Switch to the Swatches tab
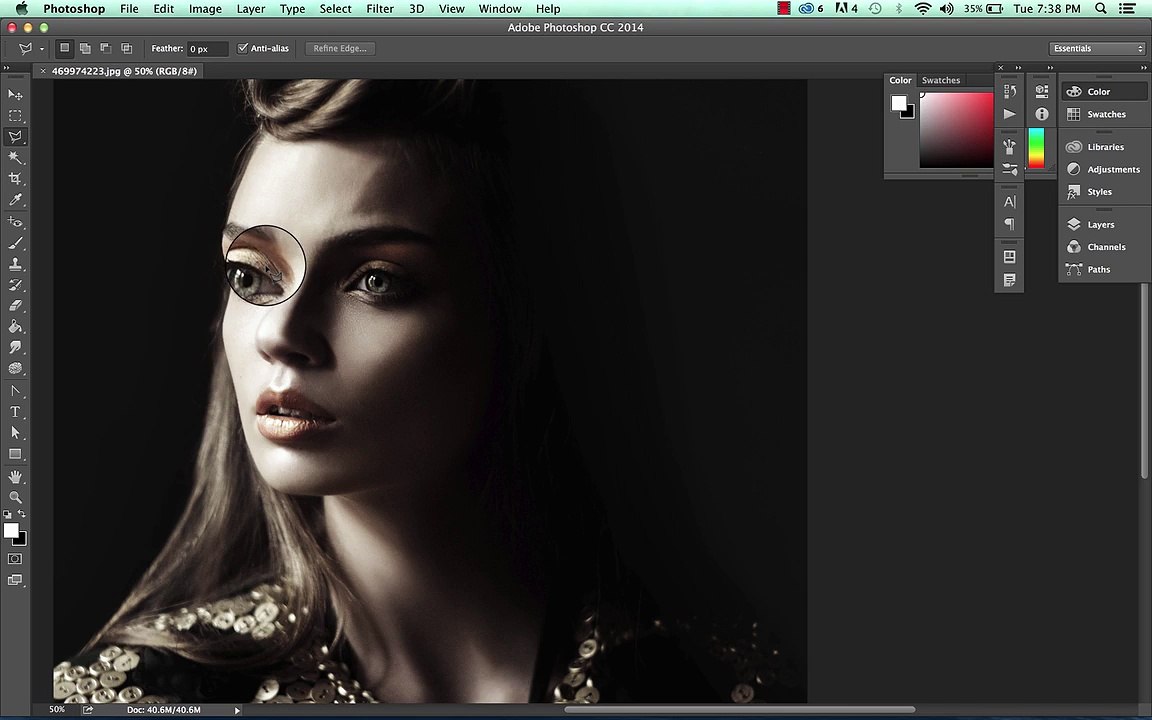This screenshot has height=720, width=1152. 940,80
